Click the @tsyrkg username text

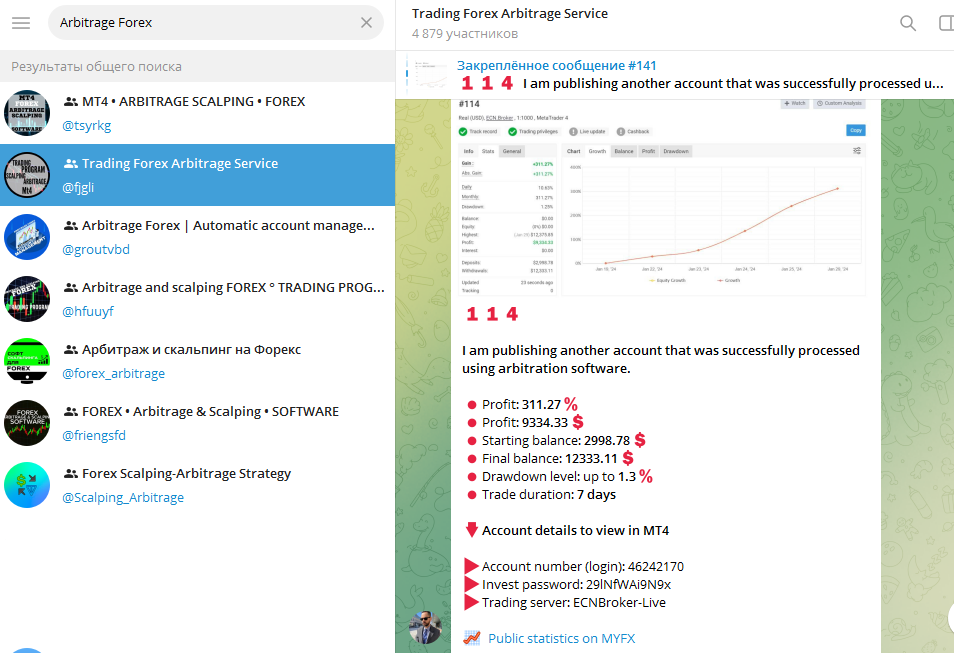pyautogui.click(x=86, y=126)
